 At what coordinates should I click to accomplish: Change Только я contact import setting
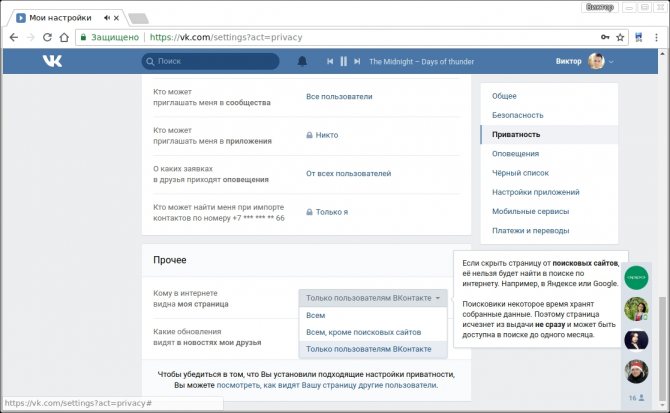(x=327, y=212)
